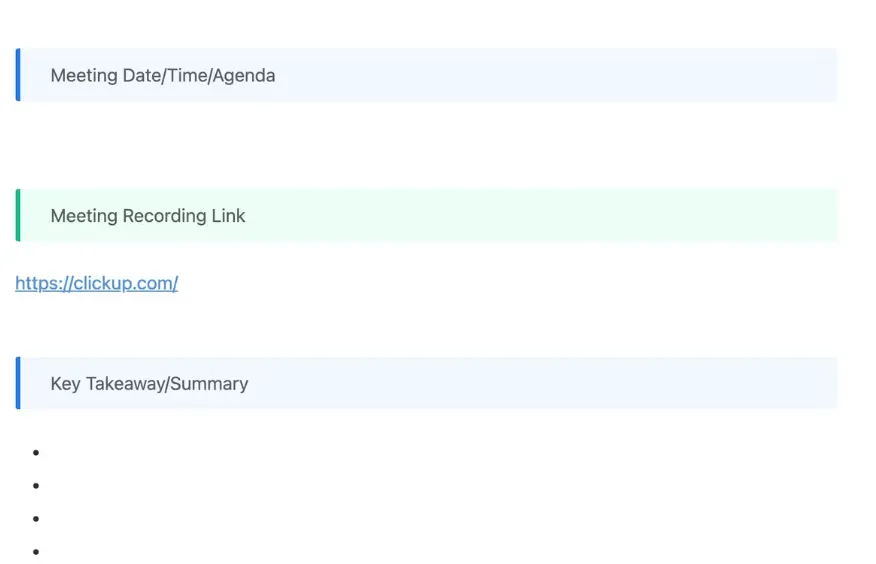Click the Meeting Recording Link heading text

click(147, 216)
